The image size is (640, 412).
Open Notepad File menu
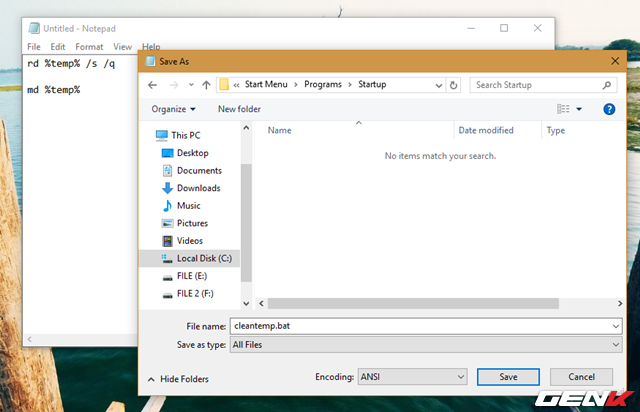coord(34,47)
